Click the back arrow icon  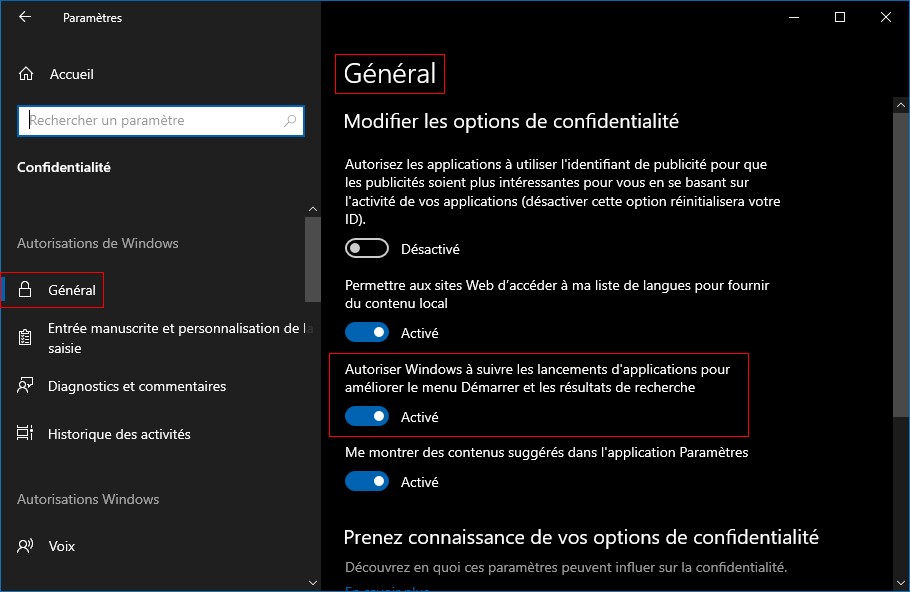[25, 17]
